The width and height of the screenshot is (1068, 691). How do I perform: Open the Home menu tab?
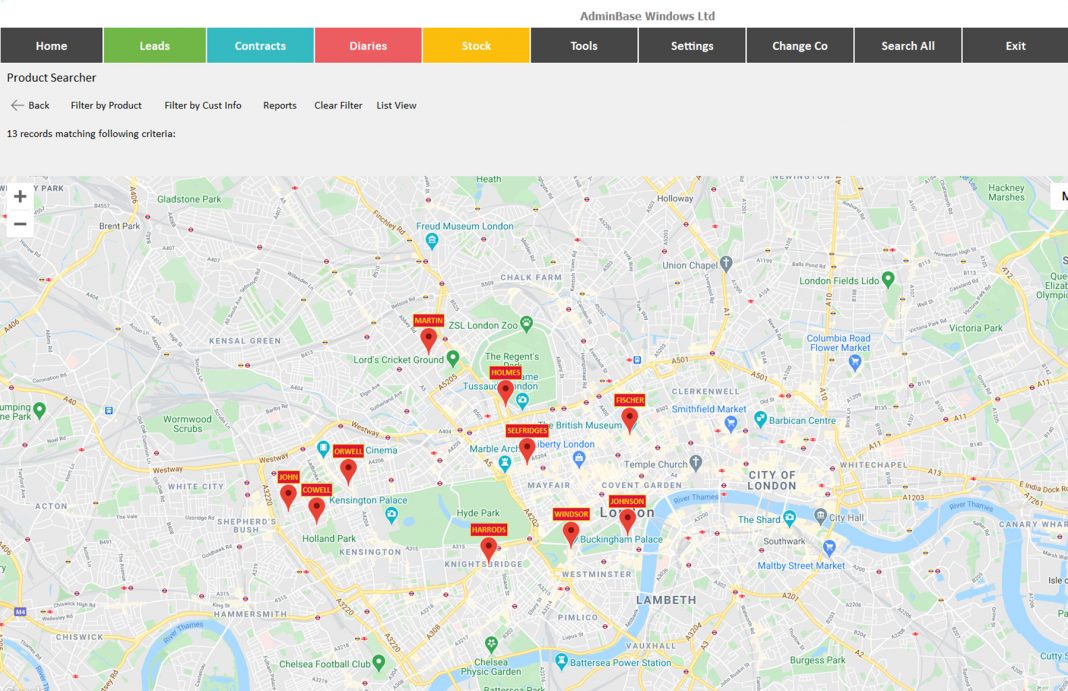pos(52,46)
